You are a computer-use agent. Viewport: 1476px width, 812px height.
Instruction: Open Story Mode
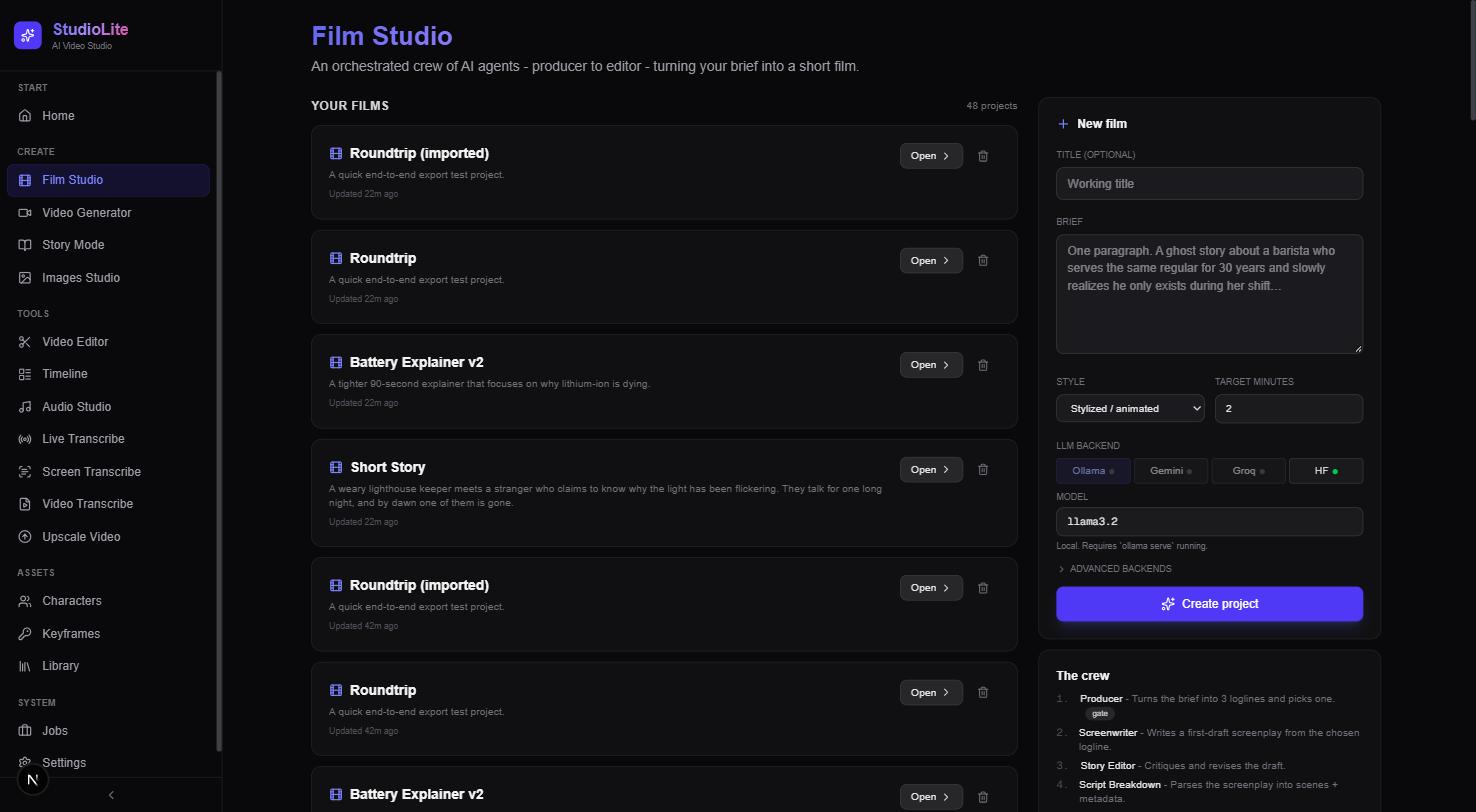point(108,245)
